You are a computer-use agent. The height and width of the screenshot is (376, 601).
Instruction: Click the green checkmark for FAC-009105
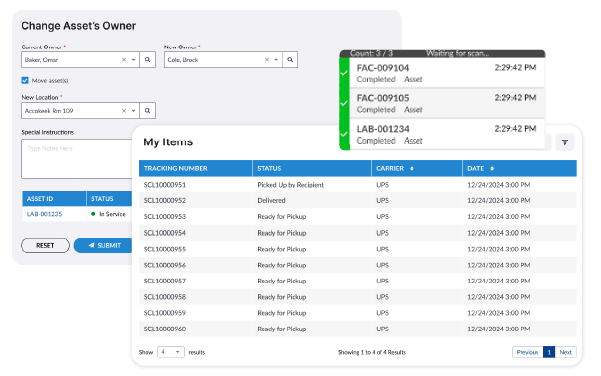coord(344,103)
